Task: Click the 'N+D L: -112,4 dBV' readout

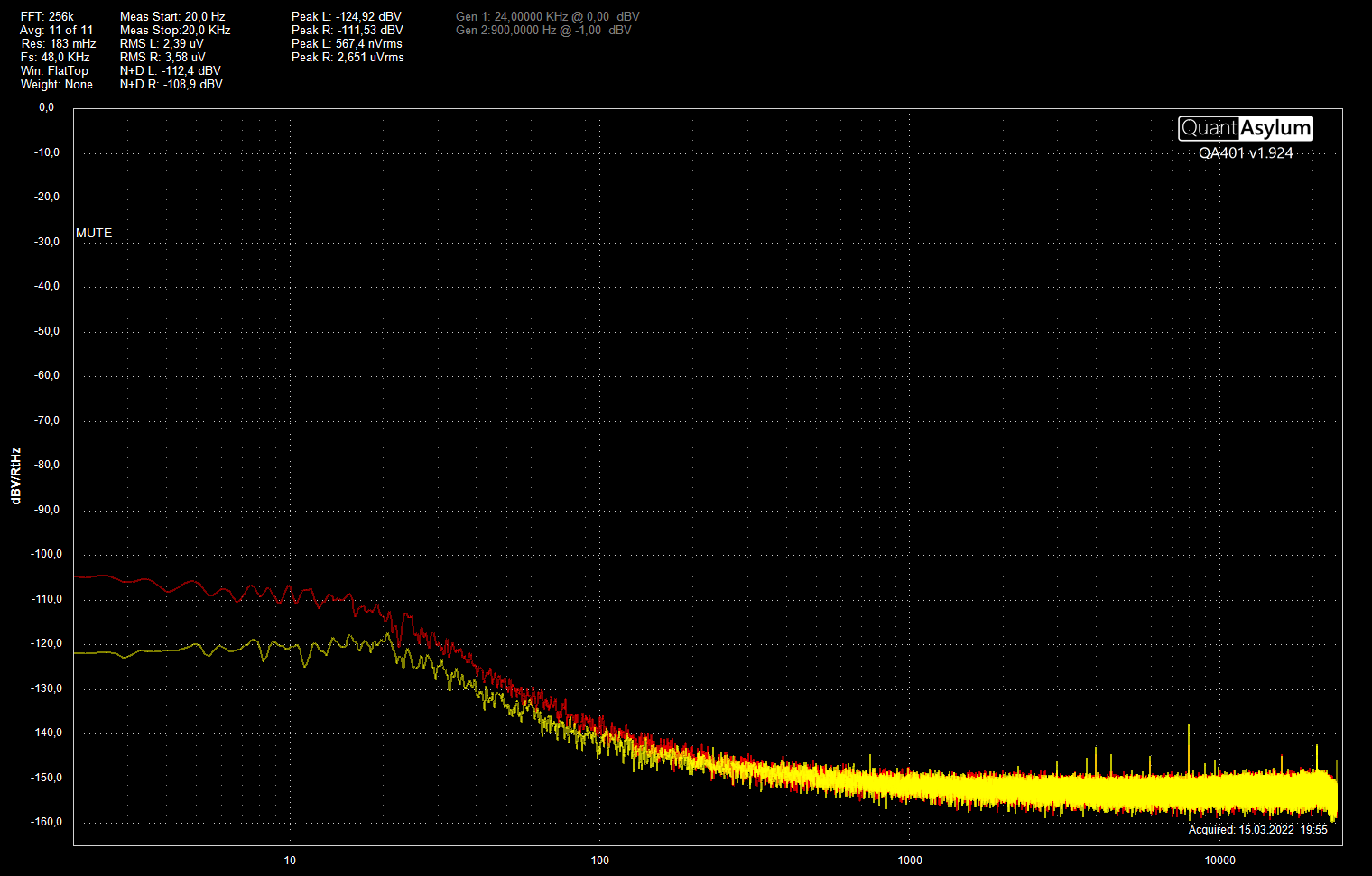Action: click(171, 70)
